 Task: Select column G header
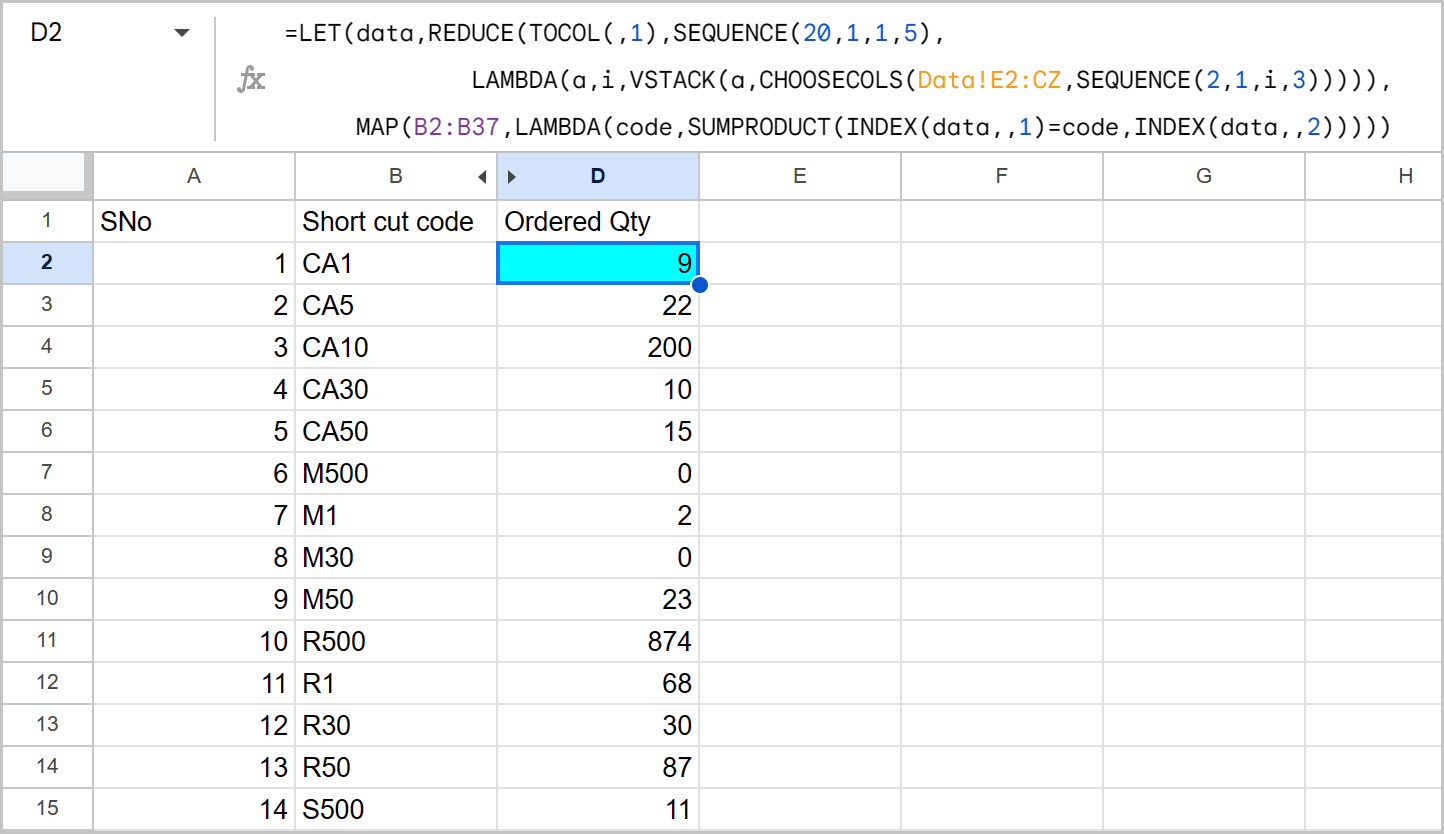[1204, 176]
